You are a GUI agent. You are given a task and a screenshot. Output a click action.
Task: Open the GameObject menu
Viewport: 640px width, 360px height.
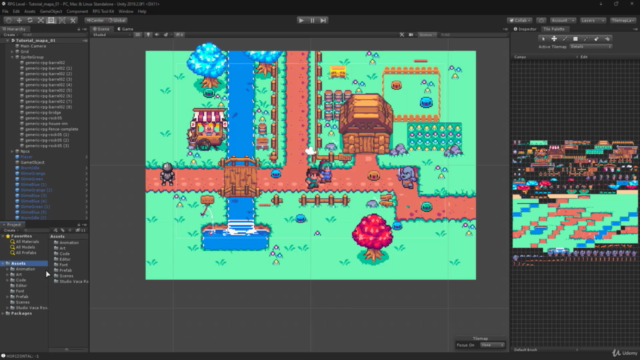[x=51, y=11]
